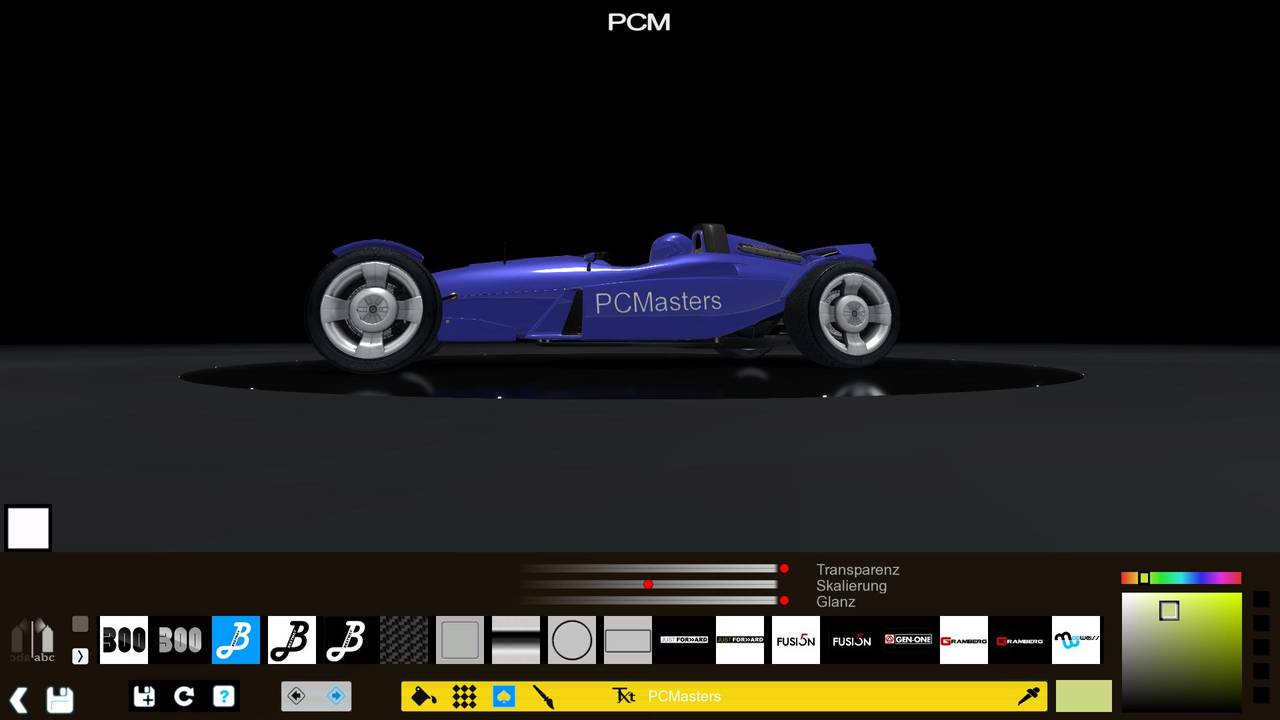Select the bottommost black saved color slot

pyautogui.click(x=1261, y=695)
